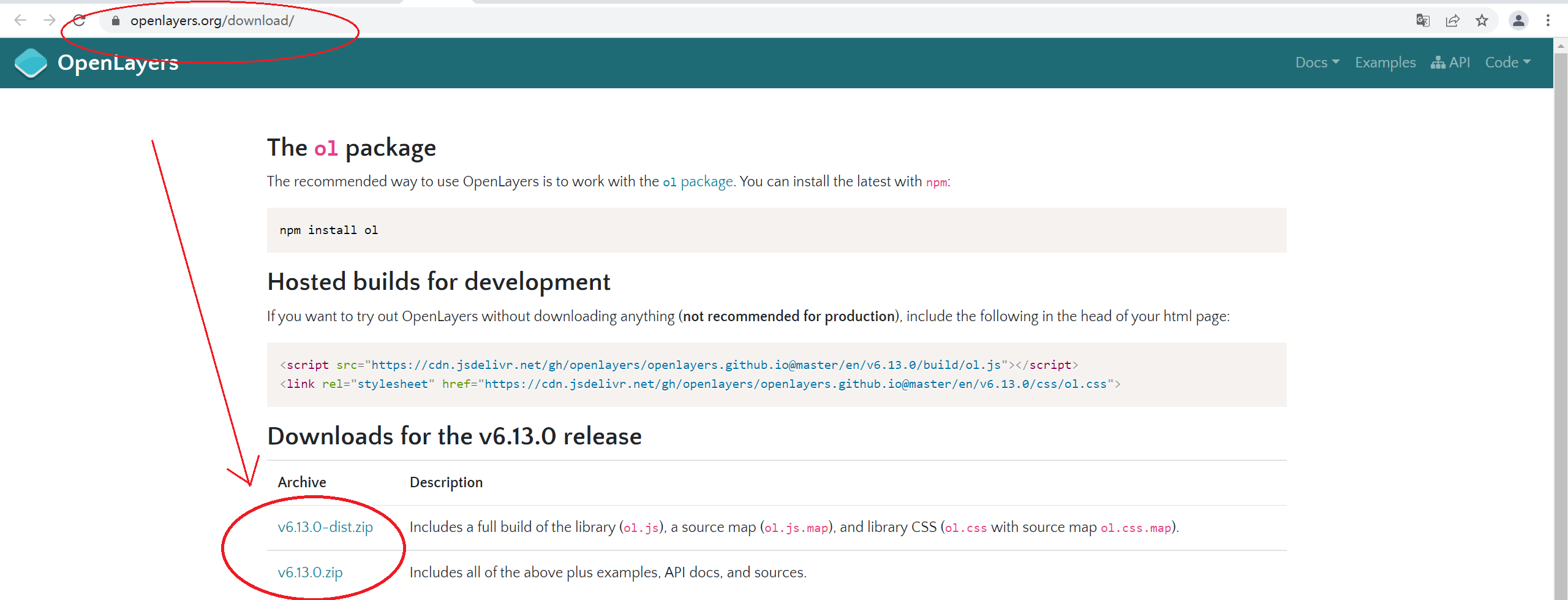Click the Archive column header
Viewport: 1568px width, 600px height.
coord(302,482)
